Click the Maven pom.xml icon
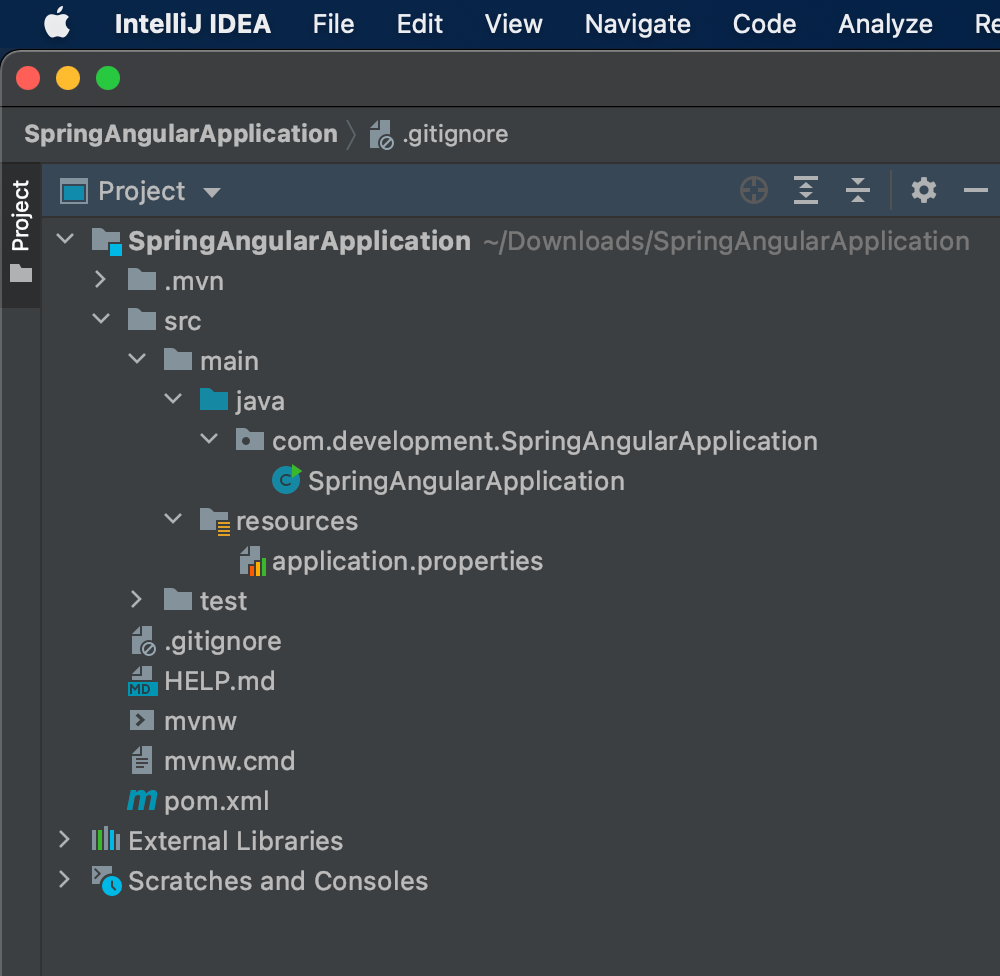 pyautogui.click(x=142, y=800)
